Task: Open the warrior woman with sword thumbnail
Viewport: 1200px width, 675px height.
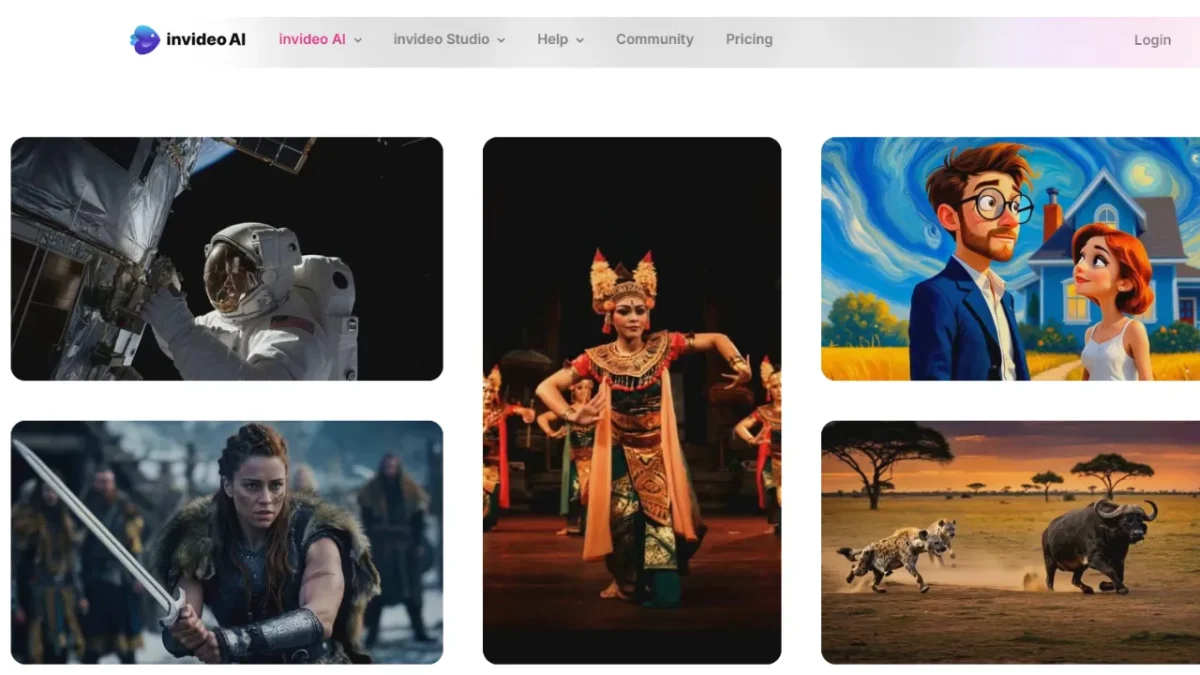Action: (x=226, y=542)
